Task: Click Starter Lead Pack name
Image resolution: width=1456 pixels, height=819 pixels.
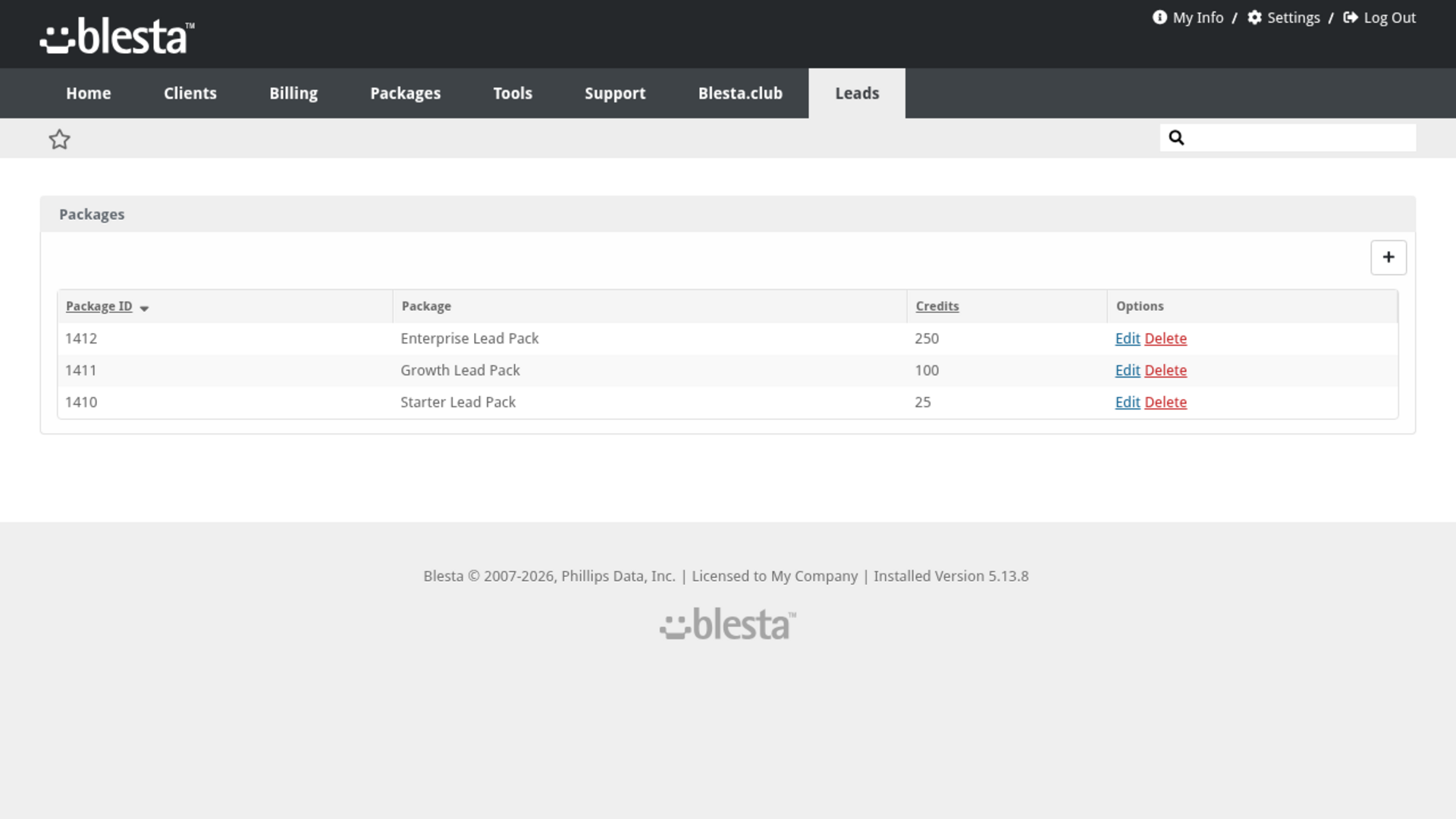Action: (x=458, y=402)
